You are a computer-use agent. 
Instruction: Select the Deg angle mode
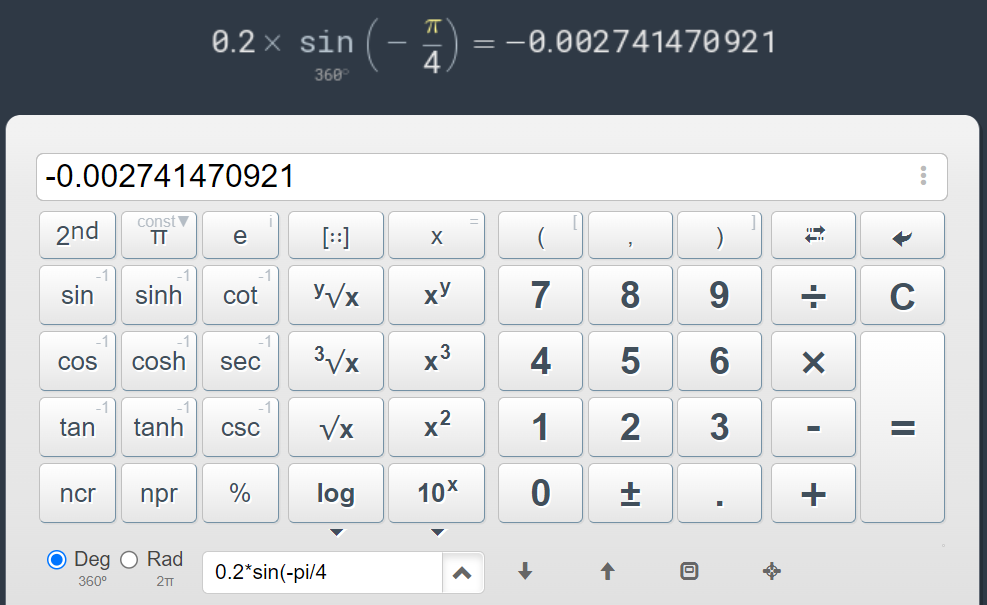57,560
